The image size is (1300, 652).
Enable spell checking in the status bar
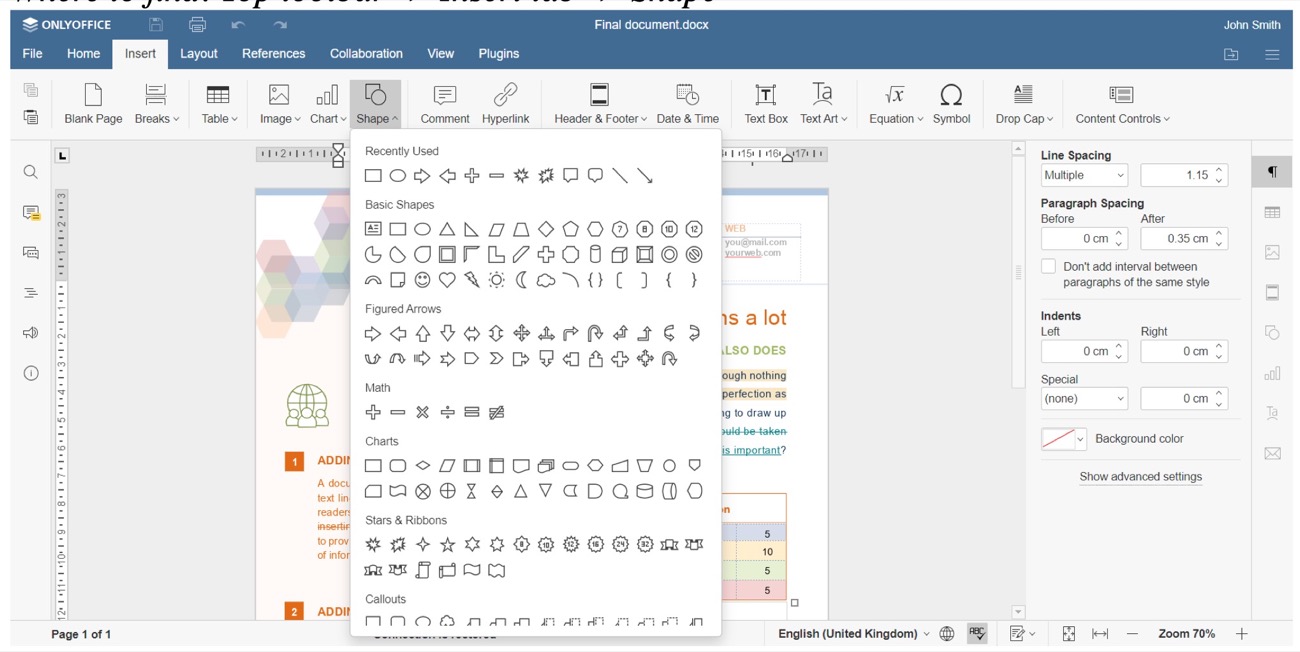[977, 633]
